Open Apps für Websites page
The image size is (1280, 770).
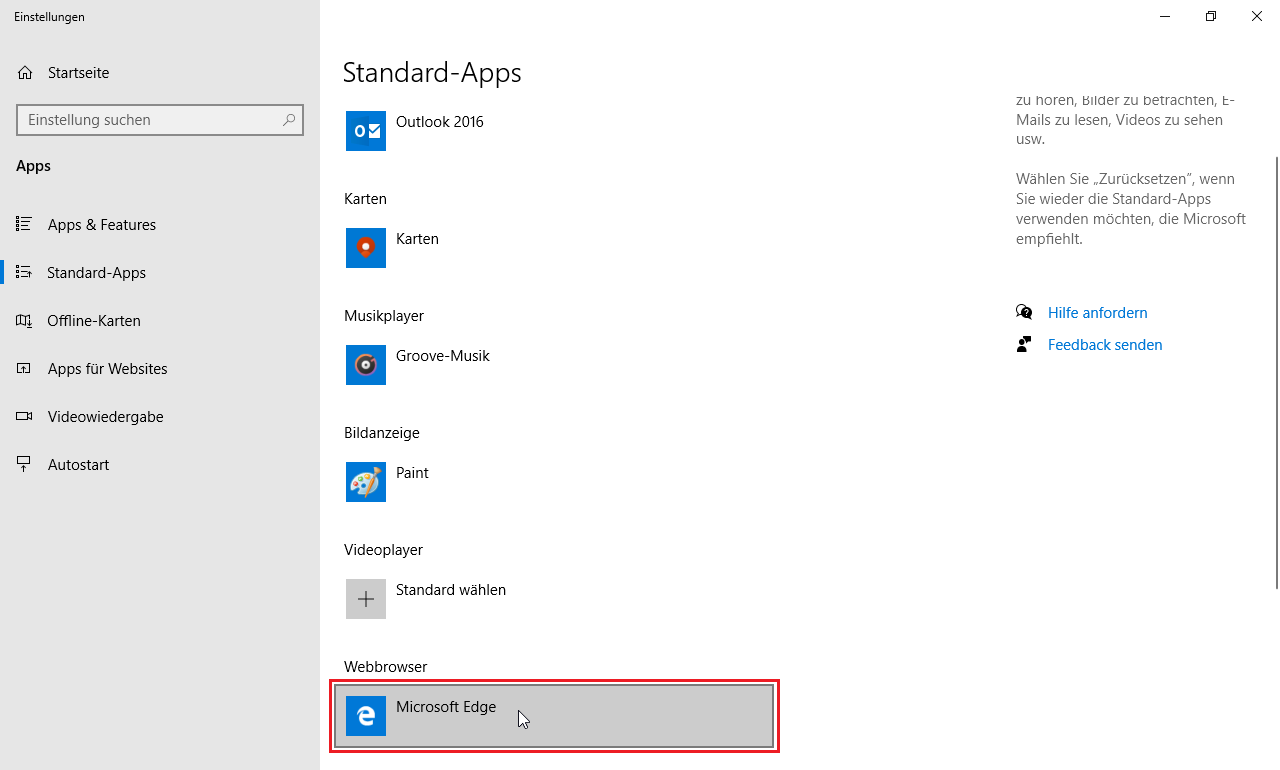click(x=107, y=369)
